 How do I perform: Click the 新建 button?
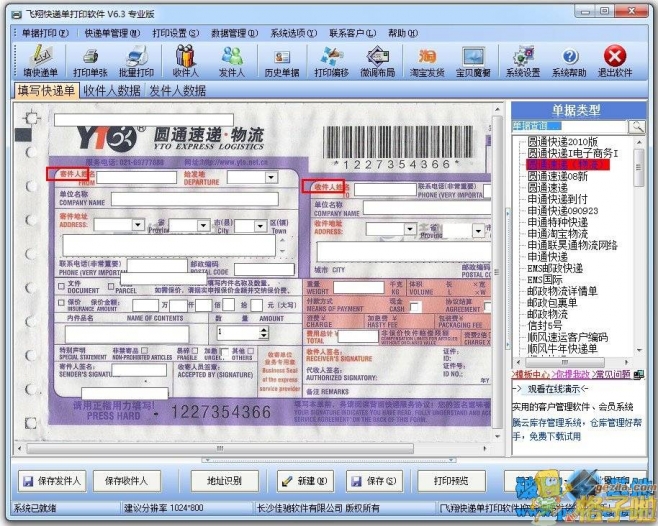[305, 481]
